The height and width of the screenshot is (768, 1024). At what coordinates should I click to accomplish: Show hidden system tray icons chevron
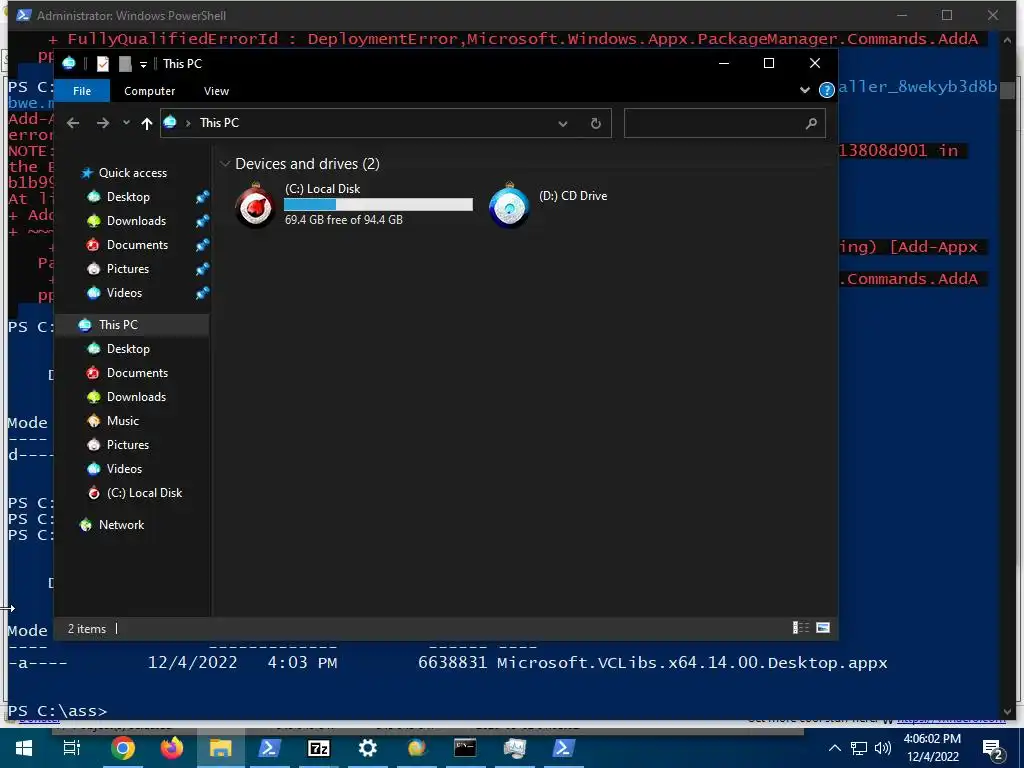tap(835, 748)
